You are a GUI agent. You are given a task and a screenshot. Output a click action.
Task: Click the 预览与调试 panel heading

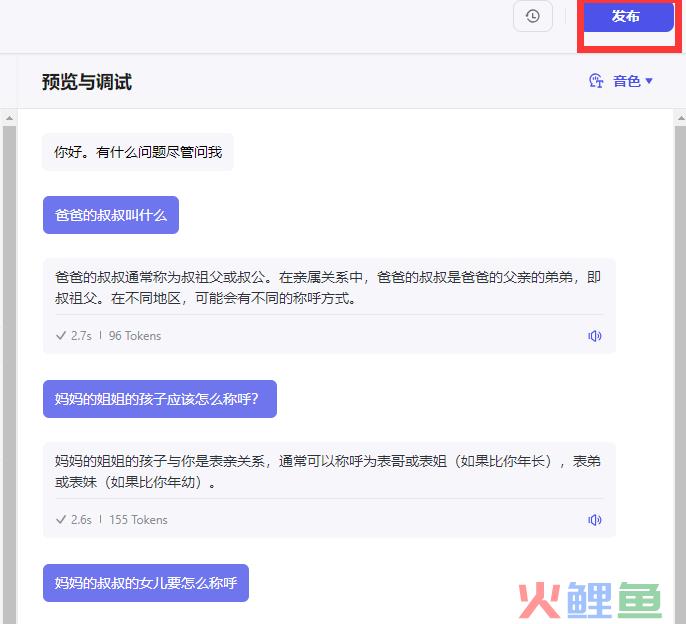(x=87, y=82)
